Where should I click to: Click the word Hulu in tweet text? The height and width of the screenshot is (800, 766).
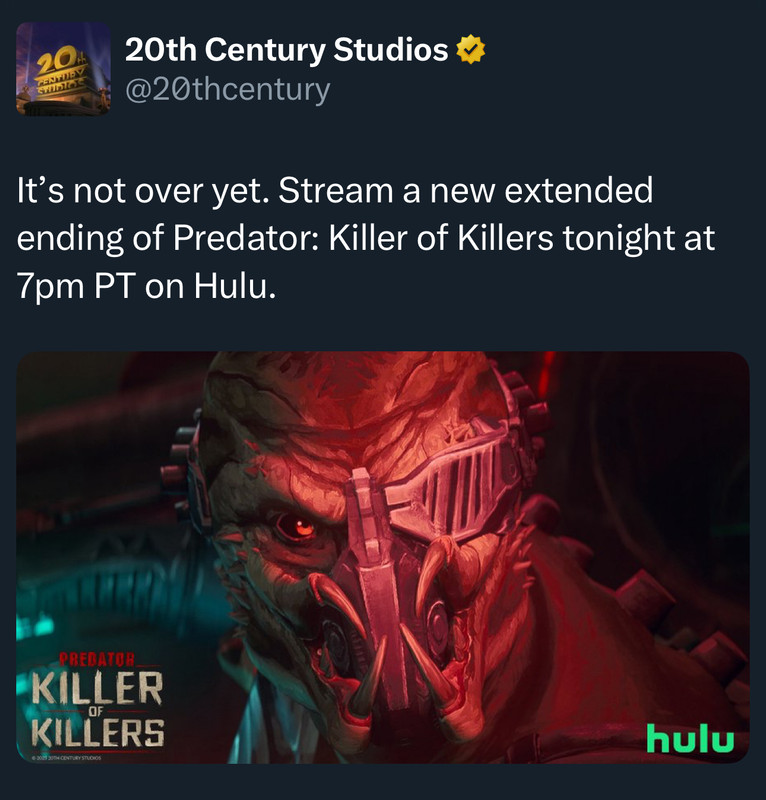231,286
